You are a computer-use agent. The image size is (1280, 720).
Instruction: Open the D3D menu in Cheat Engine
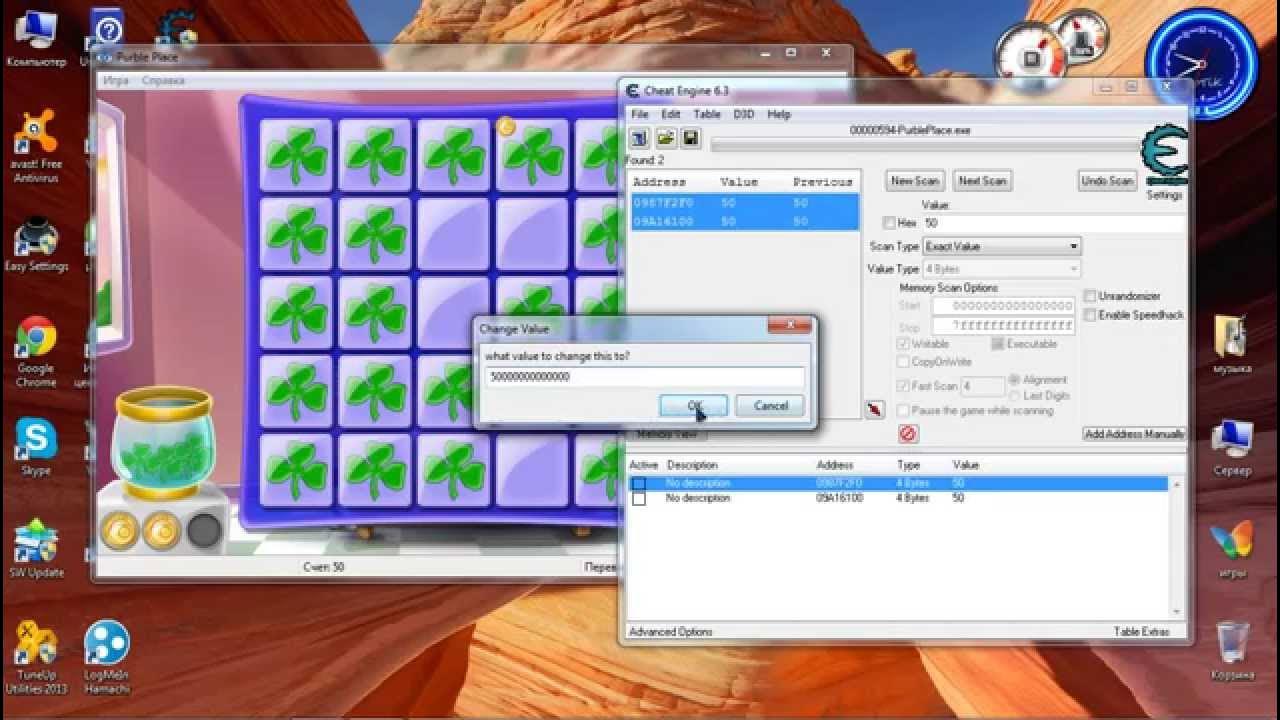click(743, 115)
